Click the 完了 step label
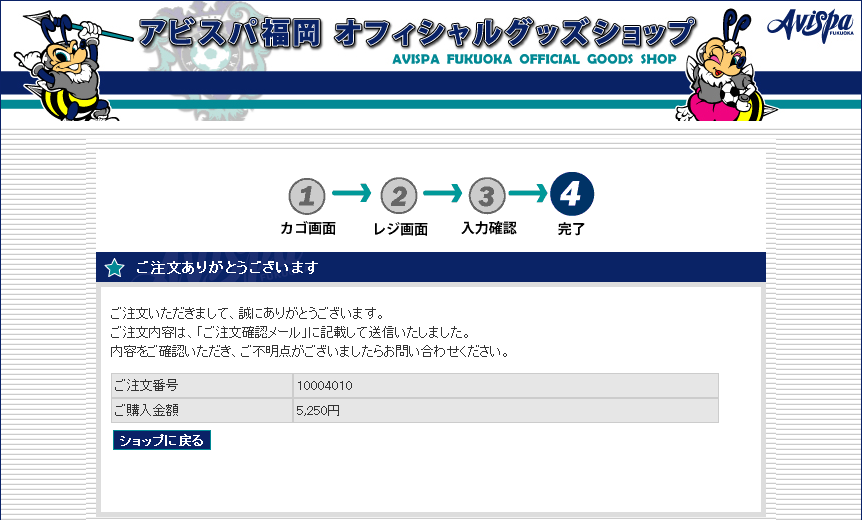Image resolution: width=862 pixels, height=520 pixels. tap(571, 229)
